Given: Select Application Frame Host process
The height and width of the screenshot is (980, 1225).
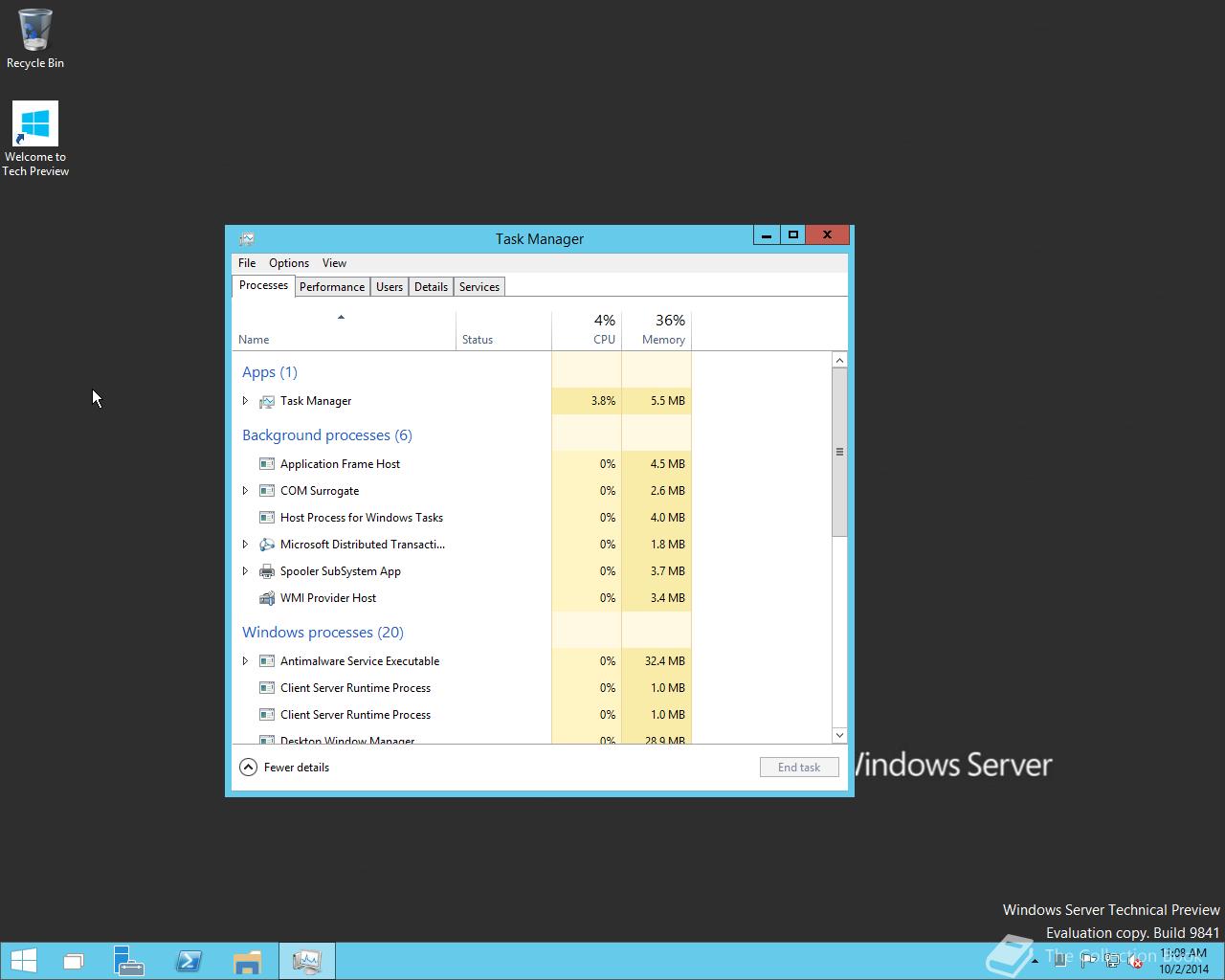Looking at the screenshot, I should coord(462,464).
